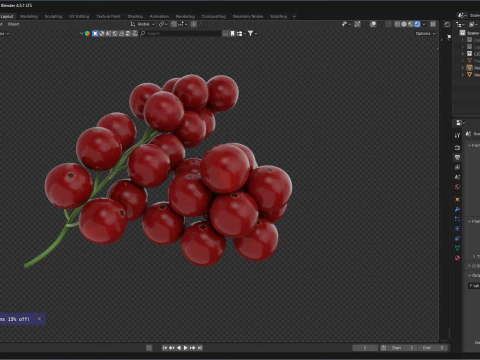
Task: Open the Material properties tab
Action: point(457,258)
